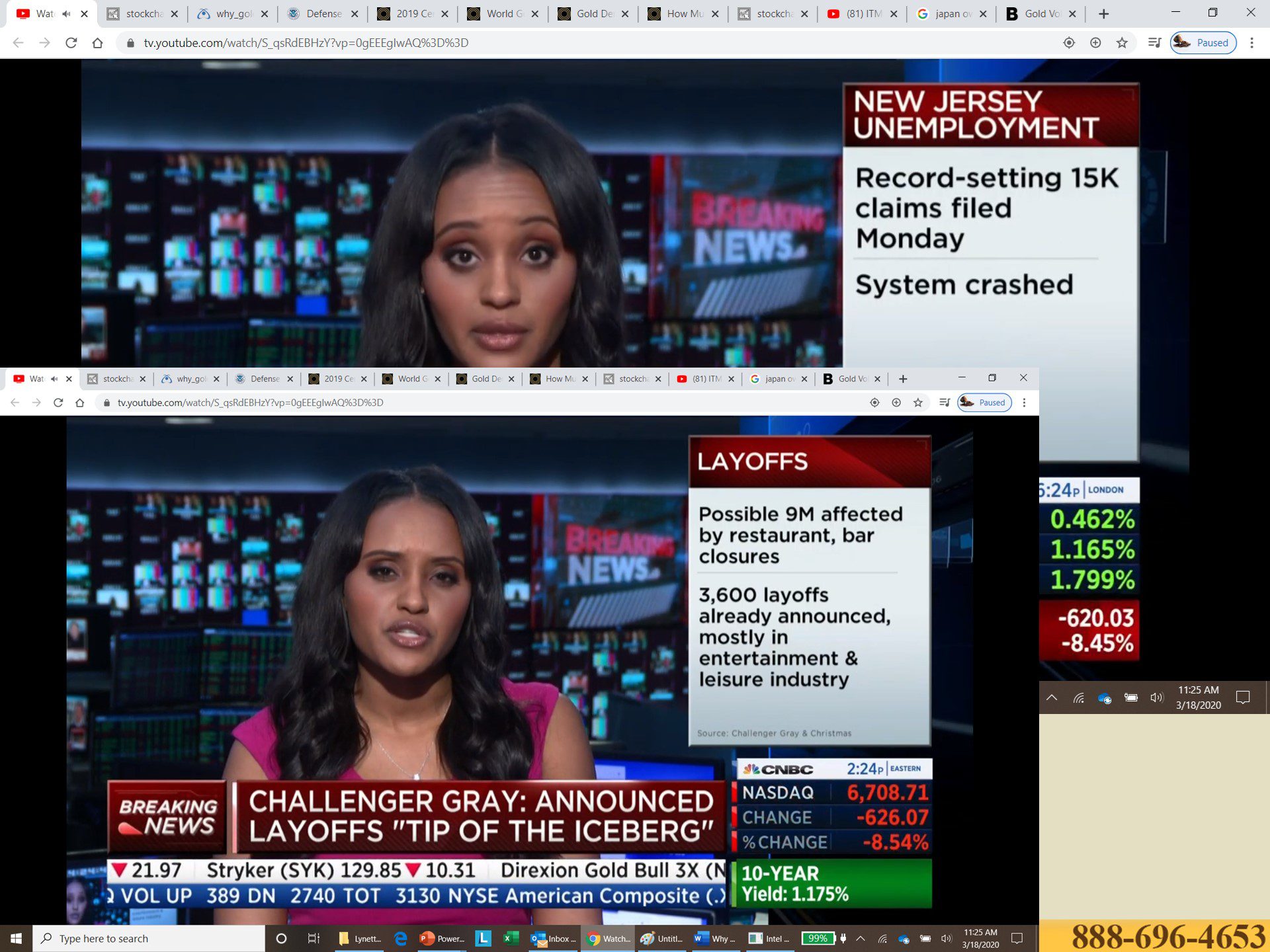Switch to the PowerPoint taskbar item

(x=443, y=939)
